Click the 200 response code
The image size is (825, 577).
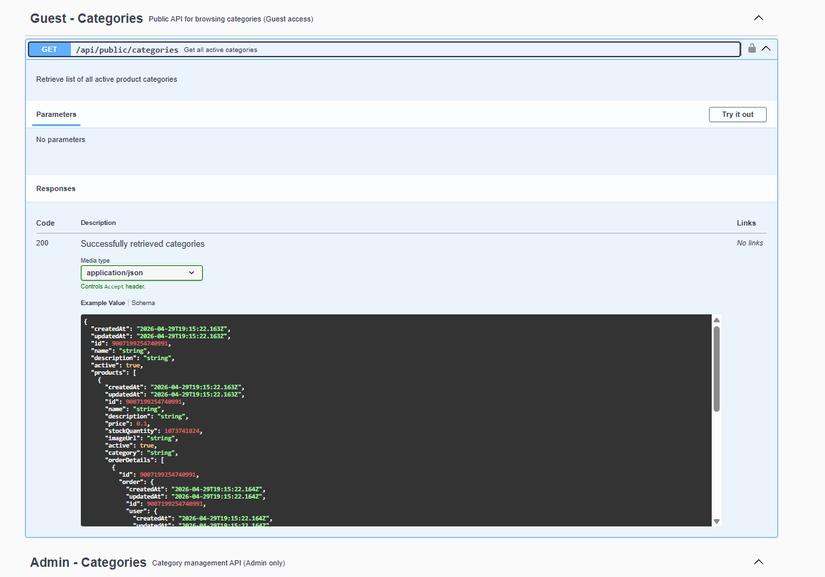point(42,243)
